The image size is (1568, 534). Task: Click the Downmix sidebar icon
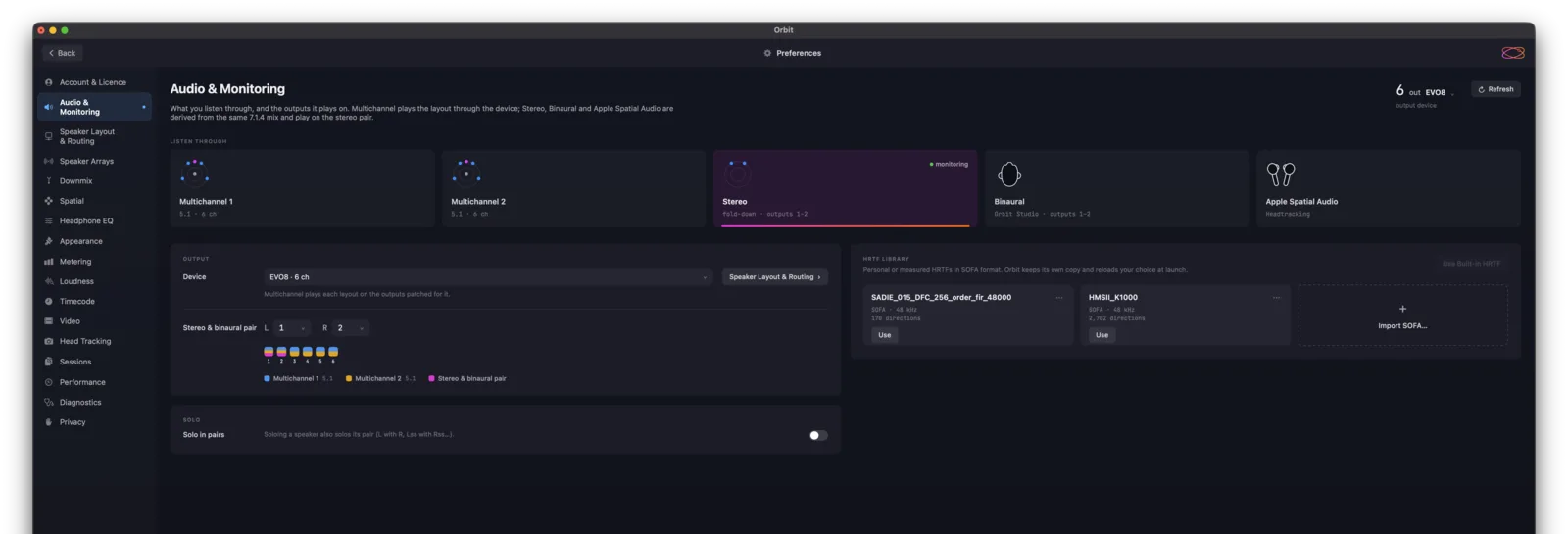point(49,181)
